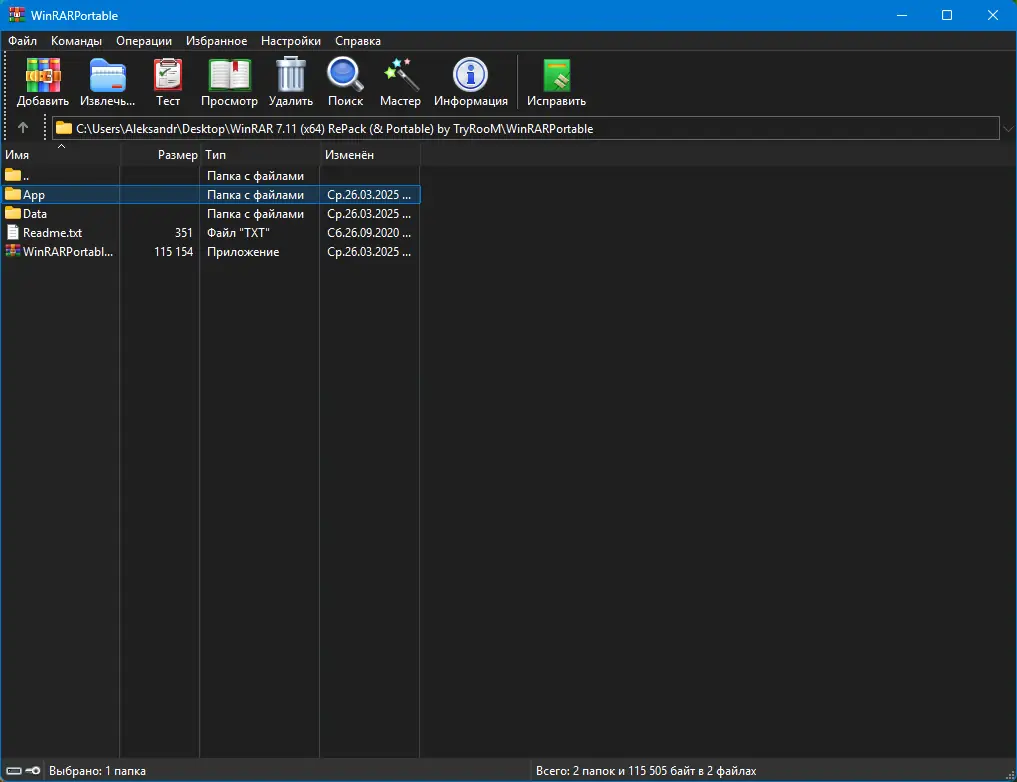Sort list by Имя column header
This screenshot has height=782, width=1017.
60,154
